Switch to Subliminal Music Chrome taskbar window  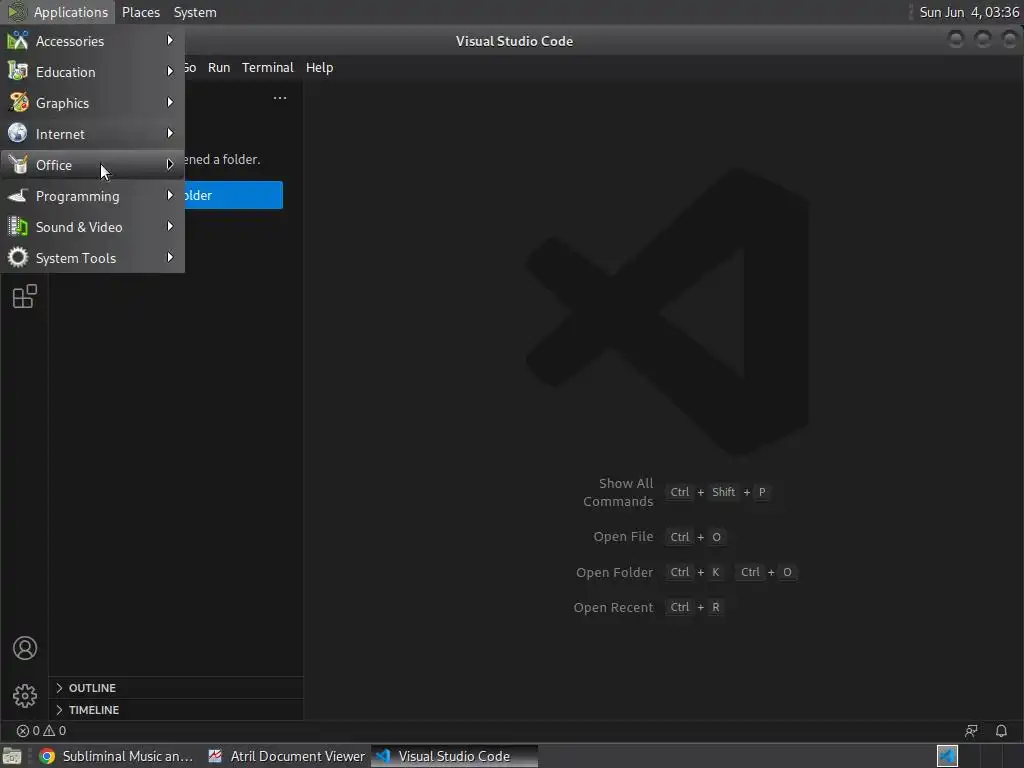click(x=116, y=756)
